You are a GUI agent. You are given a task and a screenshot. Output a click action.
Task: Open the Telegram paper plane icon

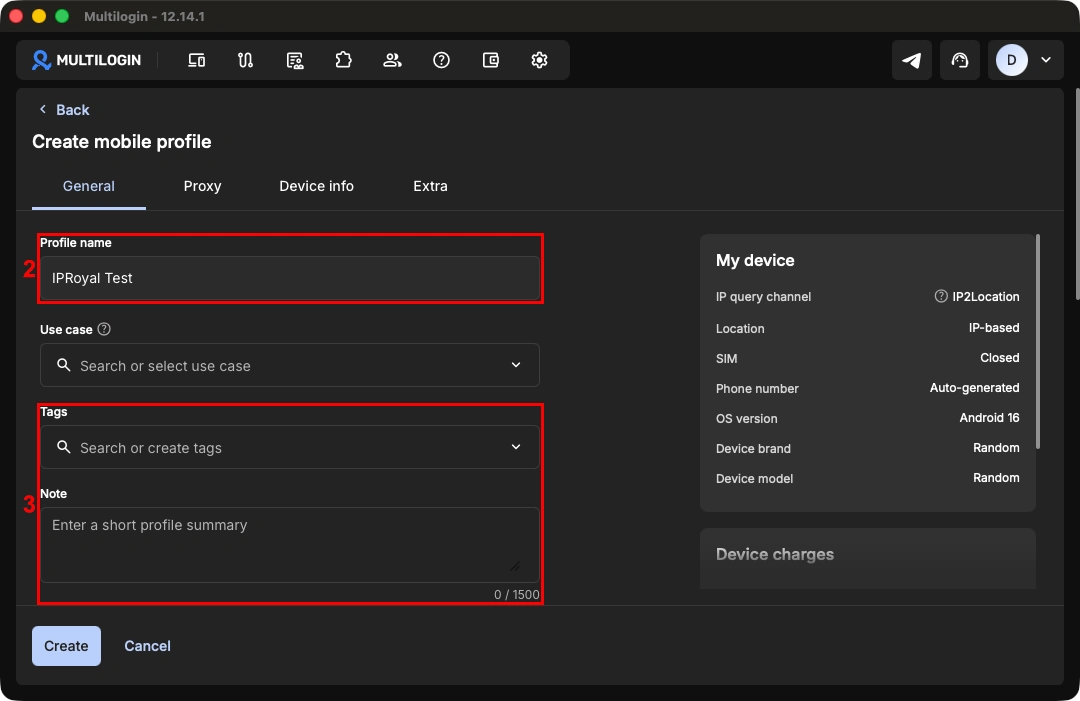pyautogui.click(x=912, y=60)
